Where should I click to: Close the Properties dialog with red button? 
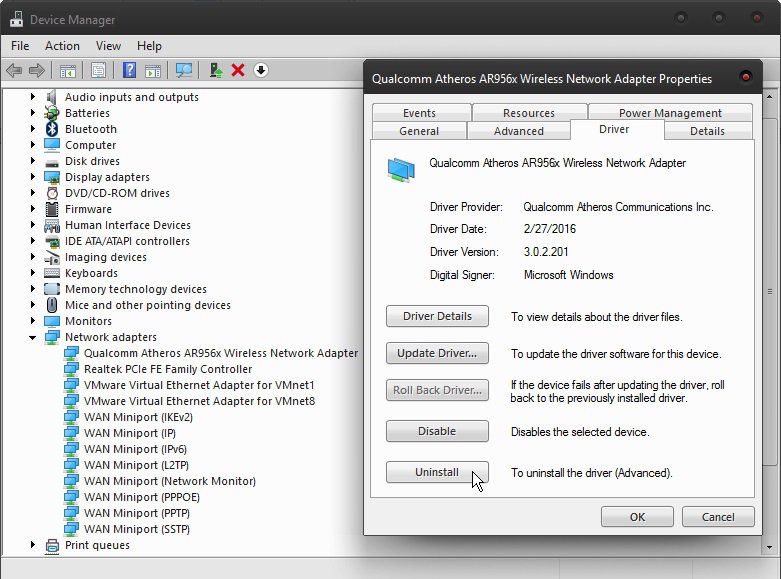[746, 77]
